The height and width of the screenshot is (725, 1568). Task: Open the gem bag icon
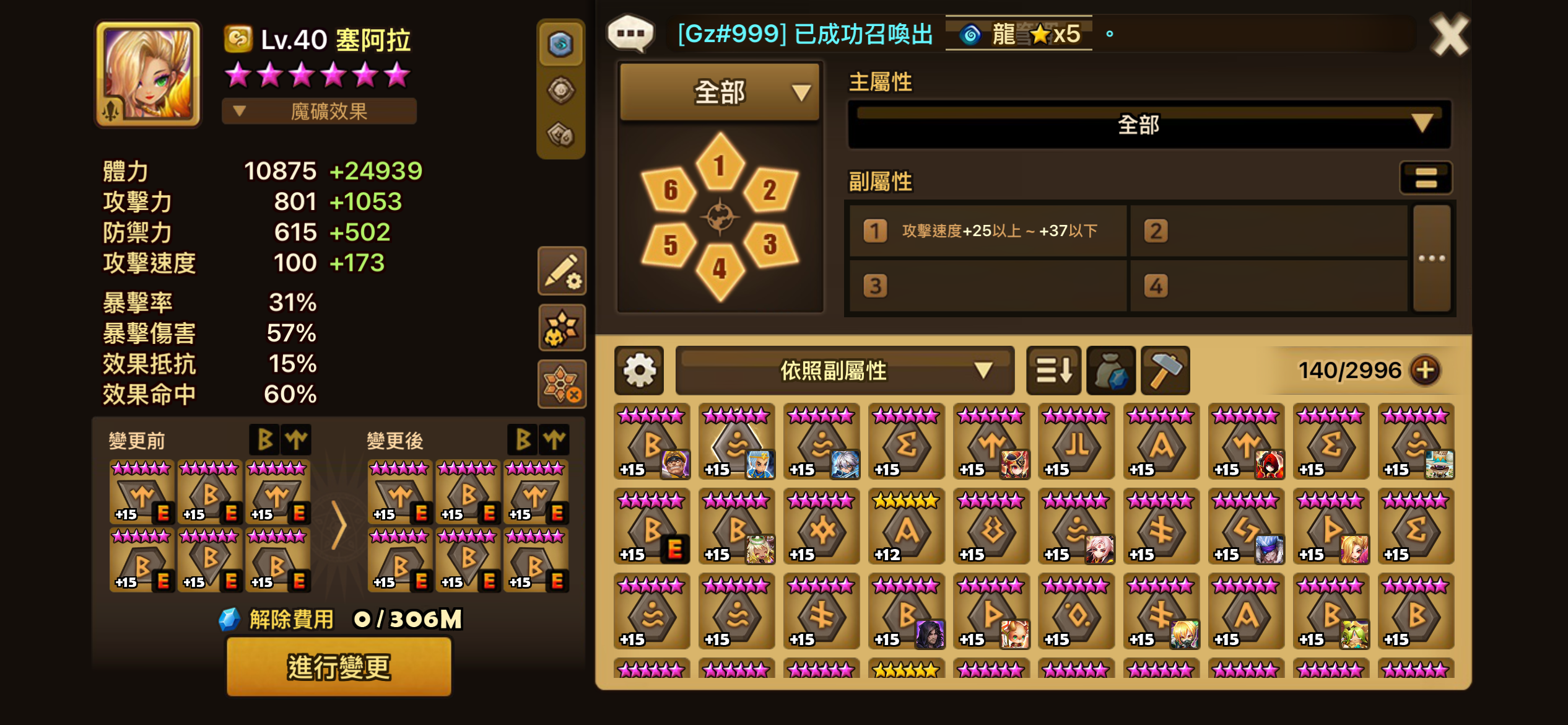[x=1111, y=371]
